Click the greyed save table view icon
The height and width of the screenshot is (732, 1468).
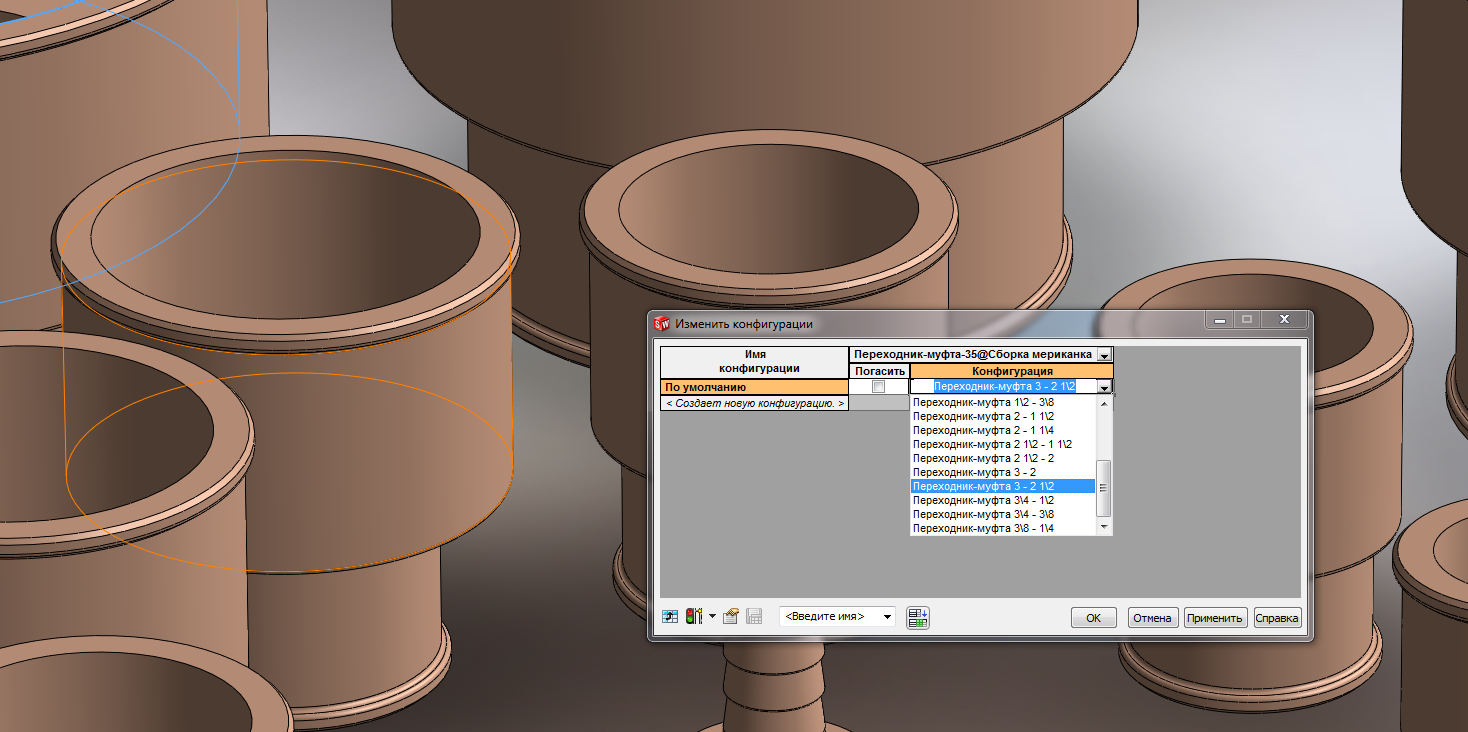[754, 617]
